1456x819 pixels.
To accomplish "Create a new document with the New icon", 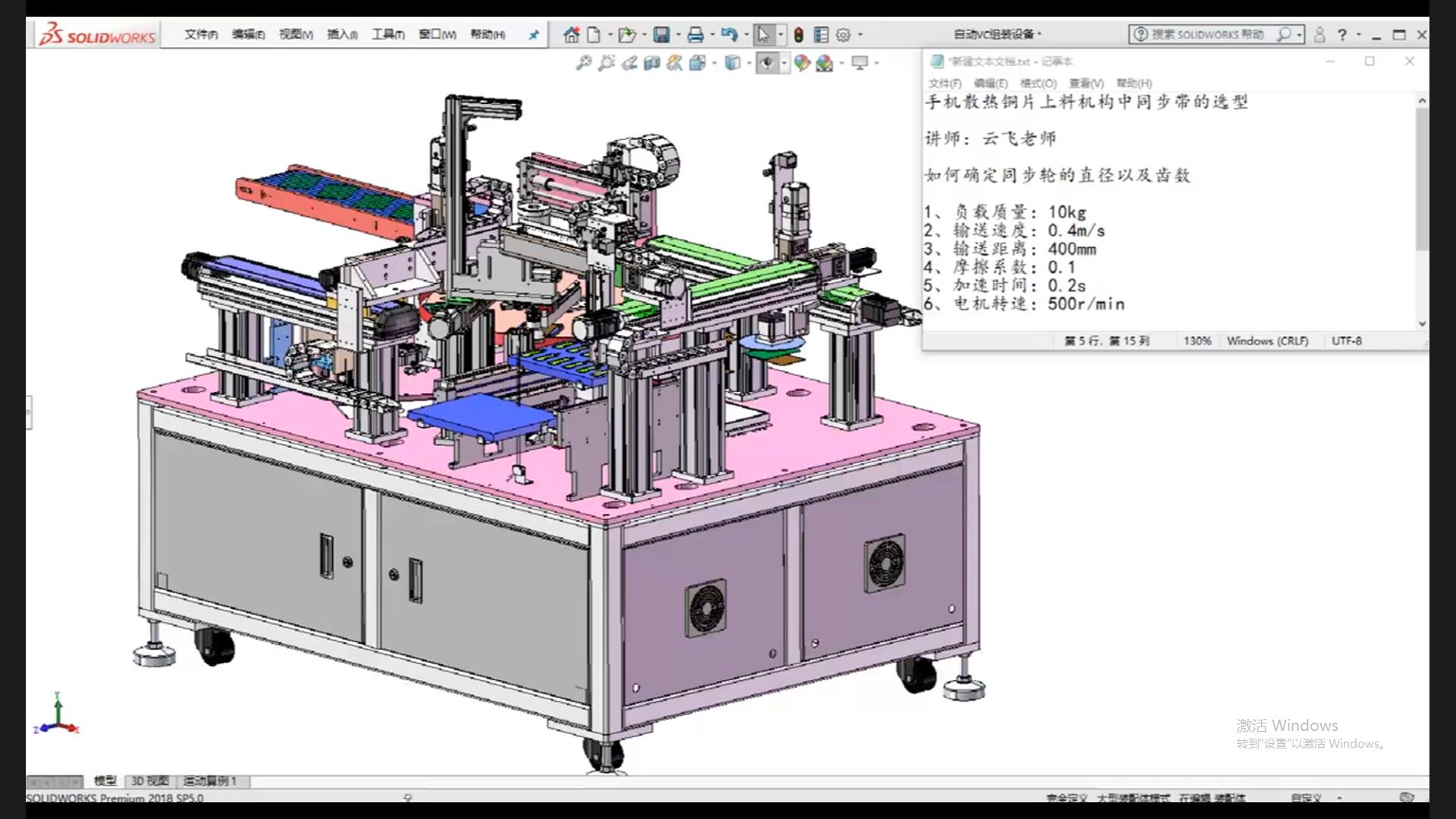I will coord(595,34).
